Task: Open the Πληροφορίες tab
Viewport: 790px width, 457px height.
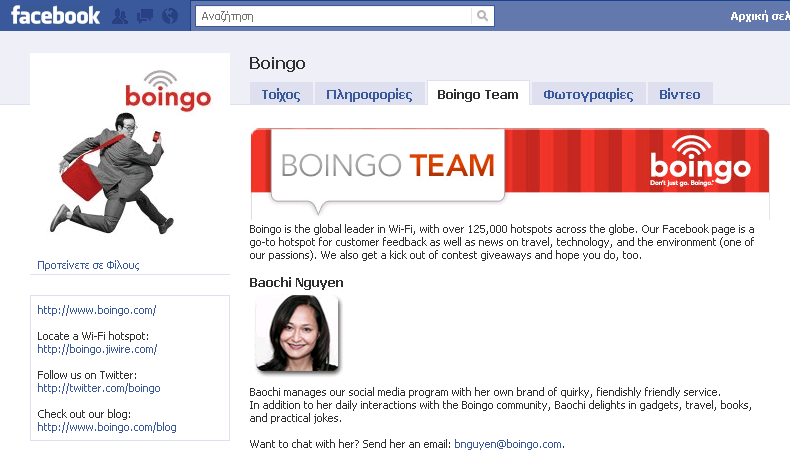Action: [369, 94]
